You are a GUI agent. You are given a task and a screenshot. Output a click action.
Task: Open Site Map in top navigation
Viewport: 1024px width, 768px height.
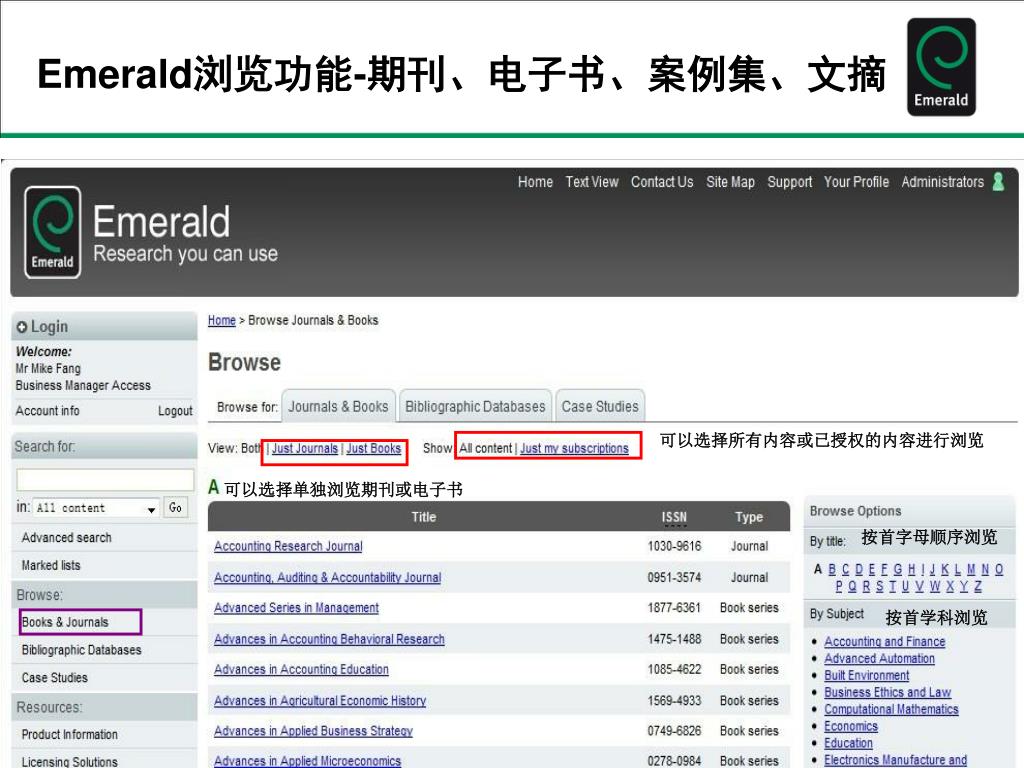coord(730,182)
